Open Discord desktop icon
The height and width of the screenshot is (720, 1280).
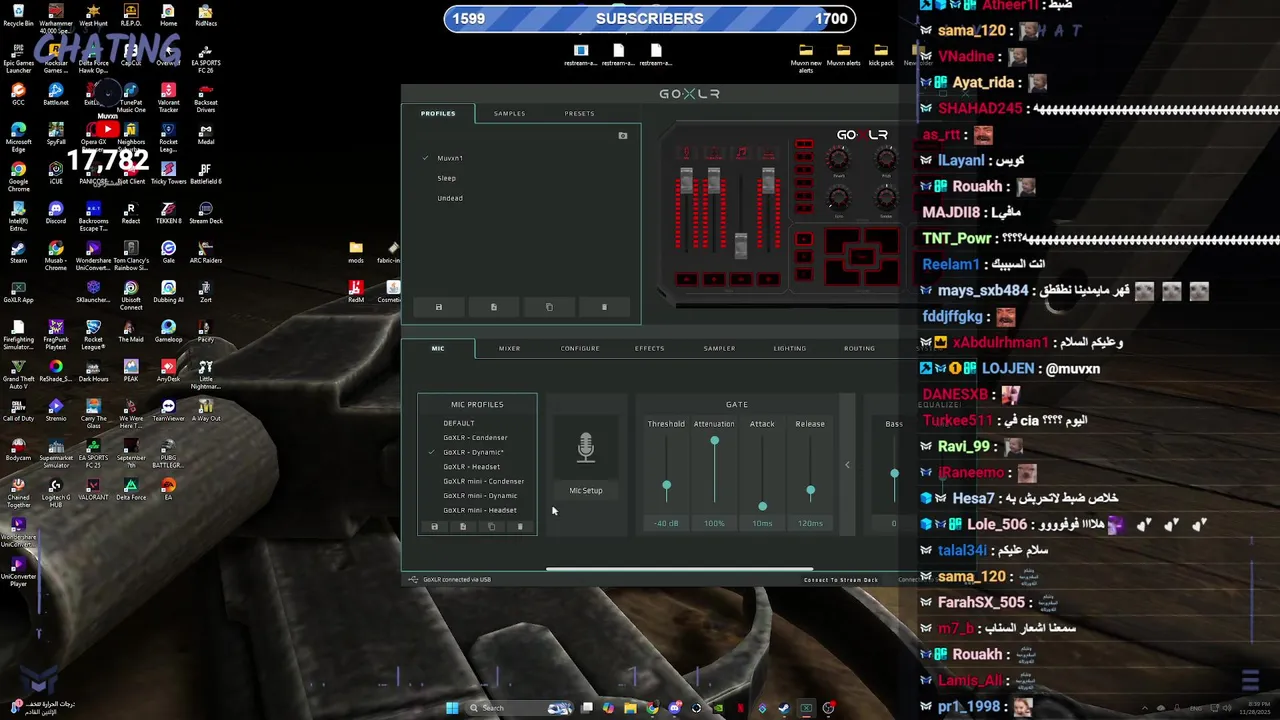pos(56,213)
